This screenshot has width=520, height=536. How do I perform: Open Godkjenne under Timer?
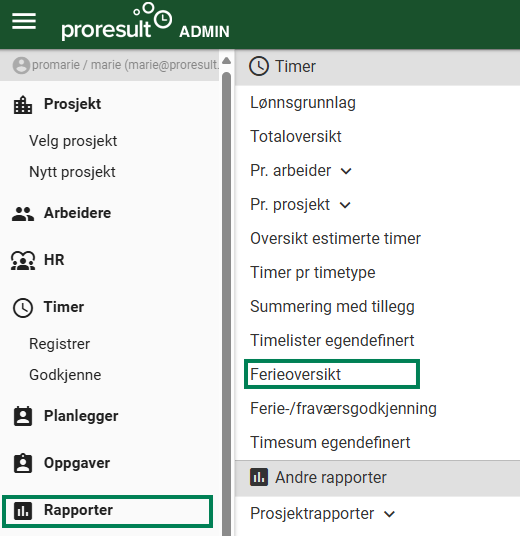pos(65,375)
